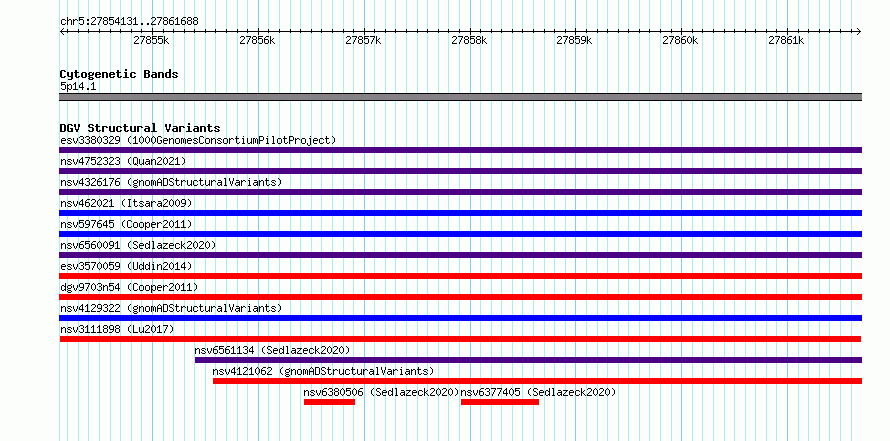The width and height of the screenshot is (890, 441).
Task: Click the esv3380329 (1000GenomesConsortiumPilotProject) label
Action: (198, 140)
